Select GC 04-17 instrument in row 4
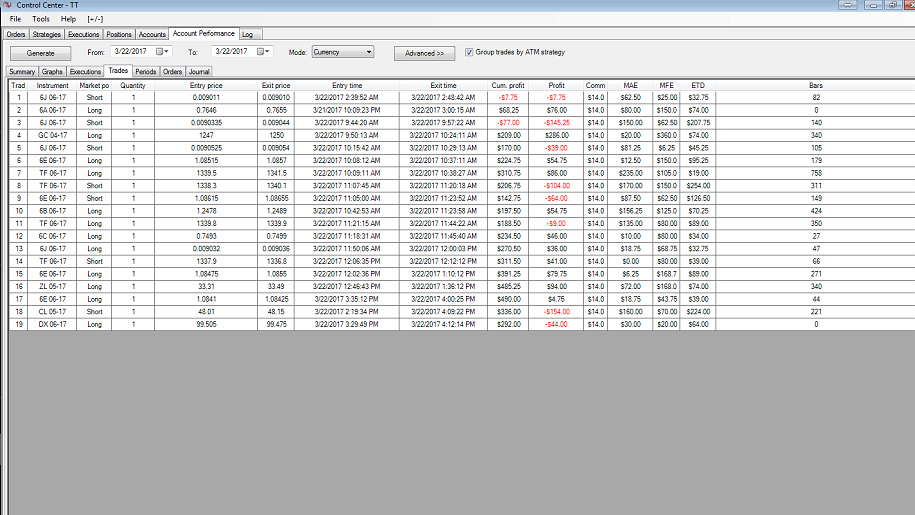 [x=52, y=135]
